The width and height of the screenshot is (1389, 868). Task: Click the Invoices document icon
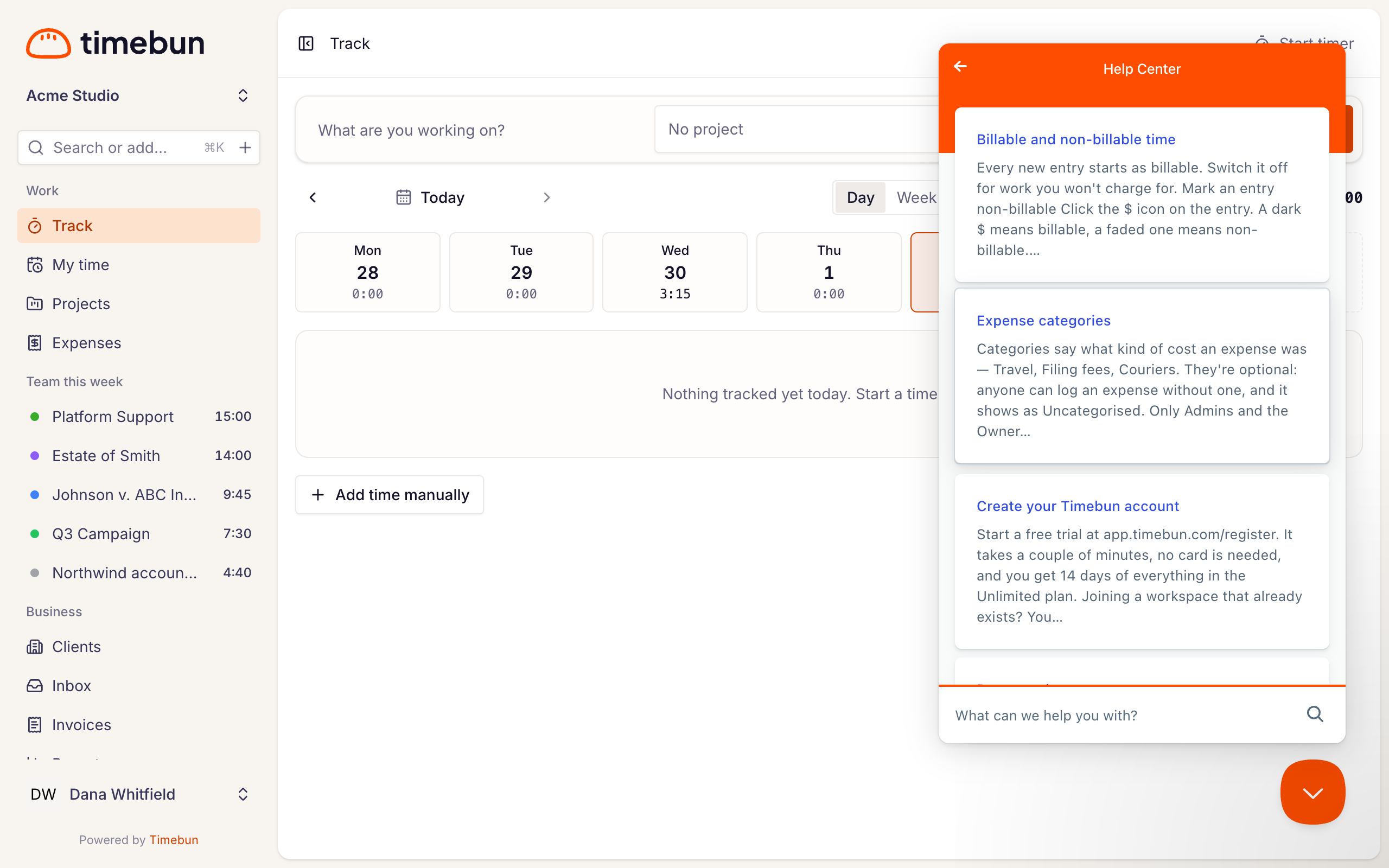click(x=34, y=724)
